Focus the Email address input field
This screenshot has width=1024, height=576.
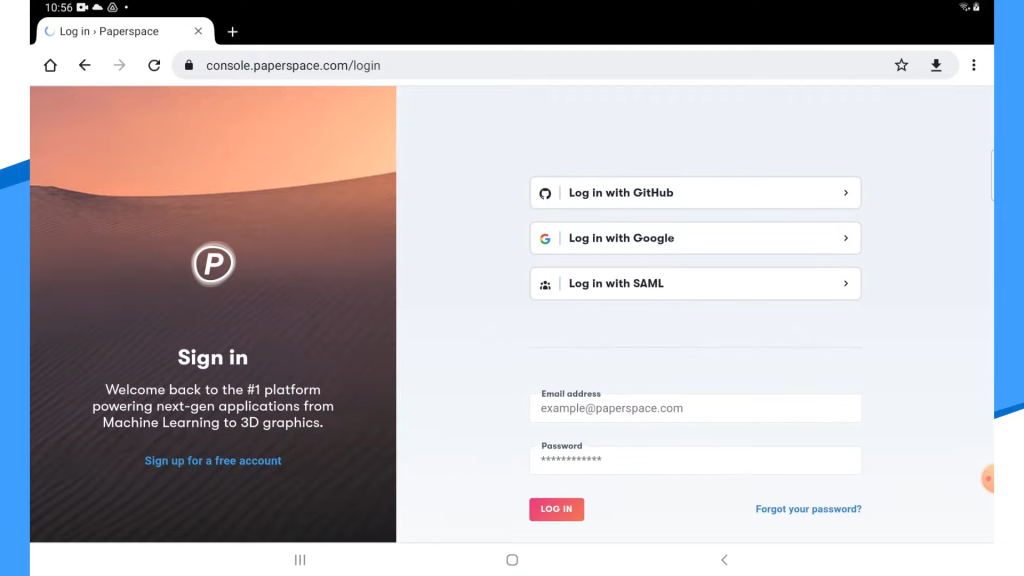(x=696, y=408)
